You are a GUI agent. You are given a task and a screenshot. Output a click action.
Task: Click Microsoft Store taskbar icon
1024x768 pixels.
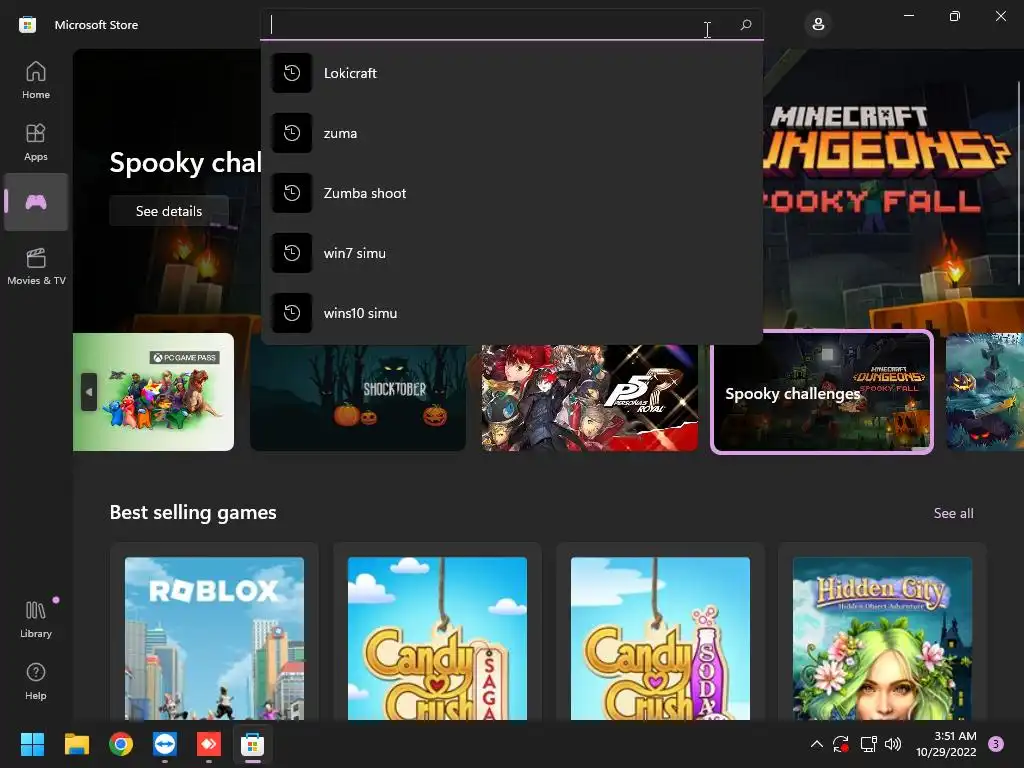tap(253, 744)
